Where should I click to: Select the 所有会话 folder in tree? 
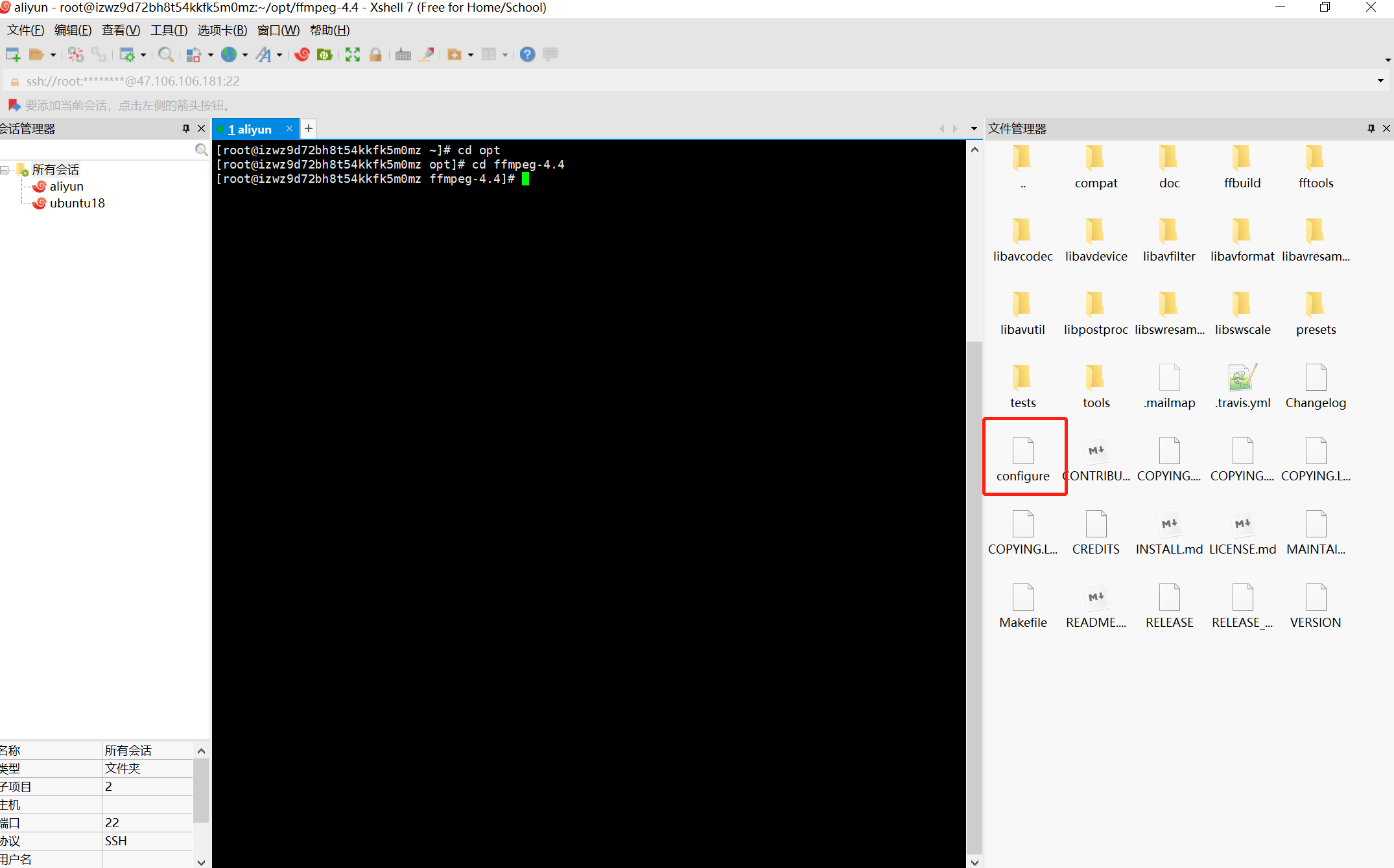point(55,170)
